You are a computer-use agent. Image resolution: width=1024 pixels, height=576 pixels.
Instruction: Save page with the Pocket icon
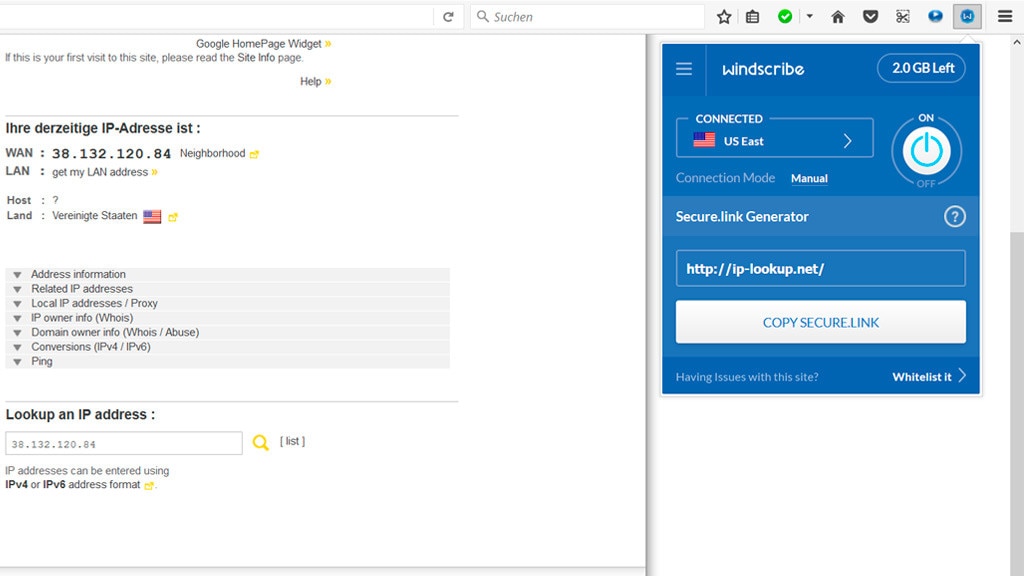[870, 17]
